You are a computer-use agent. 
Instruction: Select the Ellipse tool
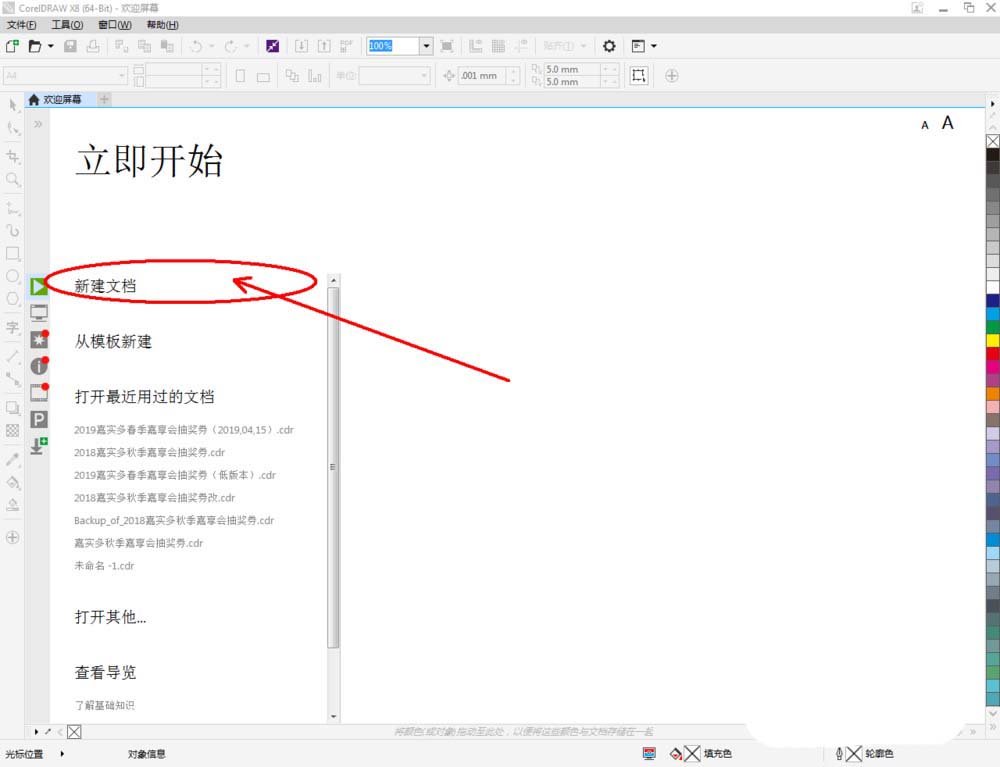[13, 275]
